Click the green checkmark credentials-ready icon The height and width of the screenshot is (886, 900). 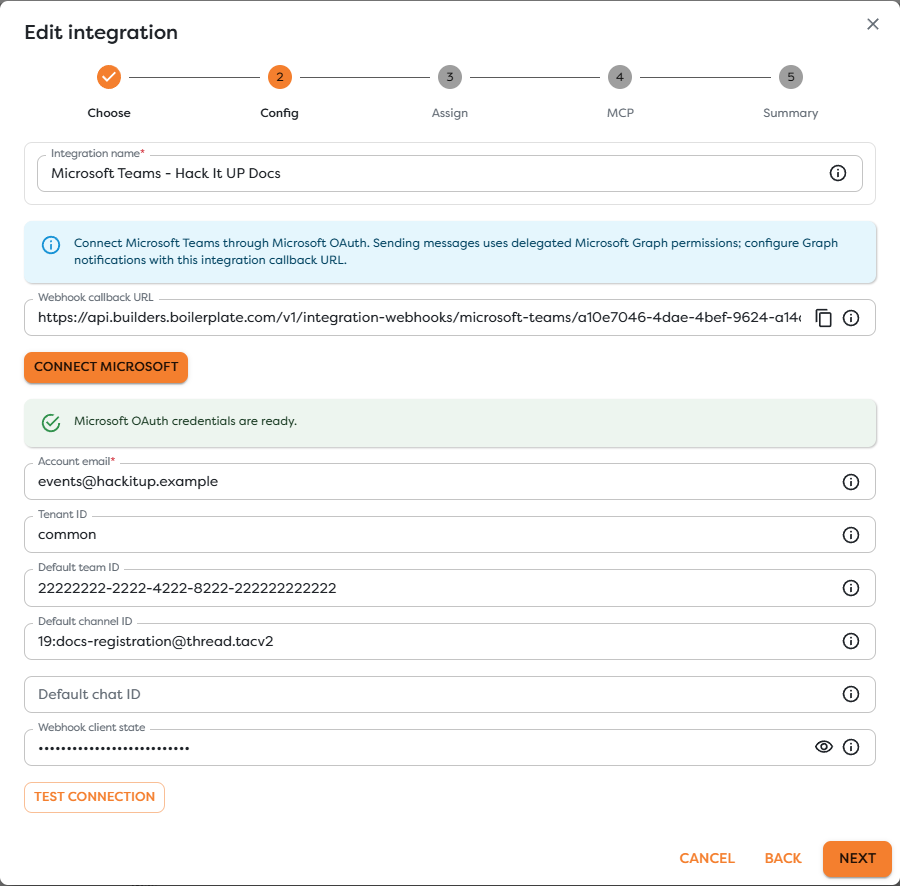tap(51, 423)
